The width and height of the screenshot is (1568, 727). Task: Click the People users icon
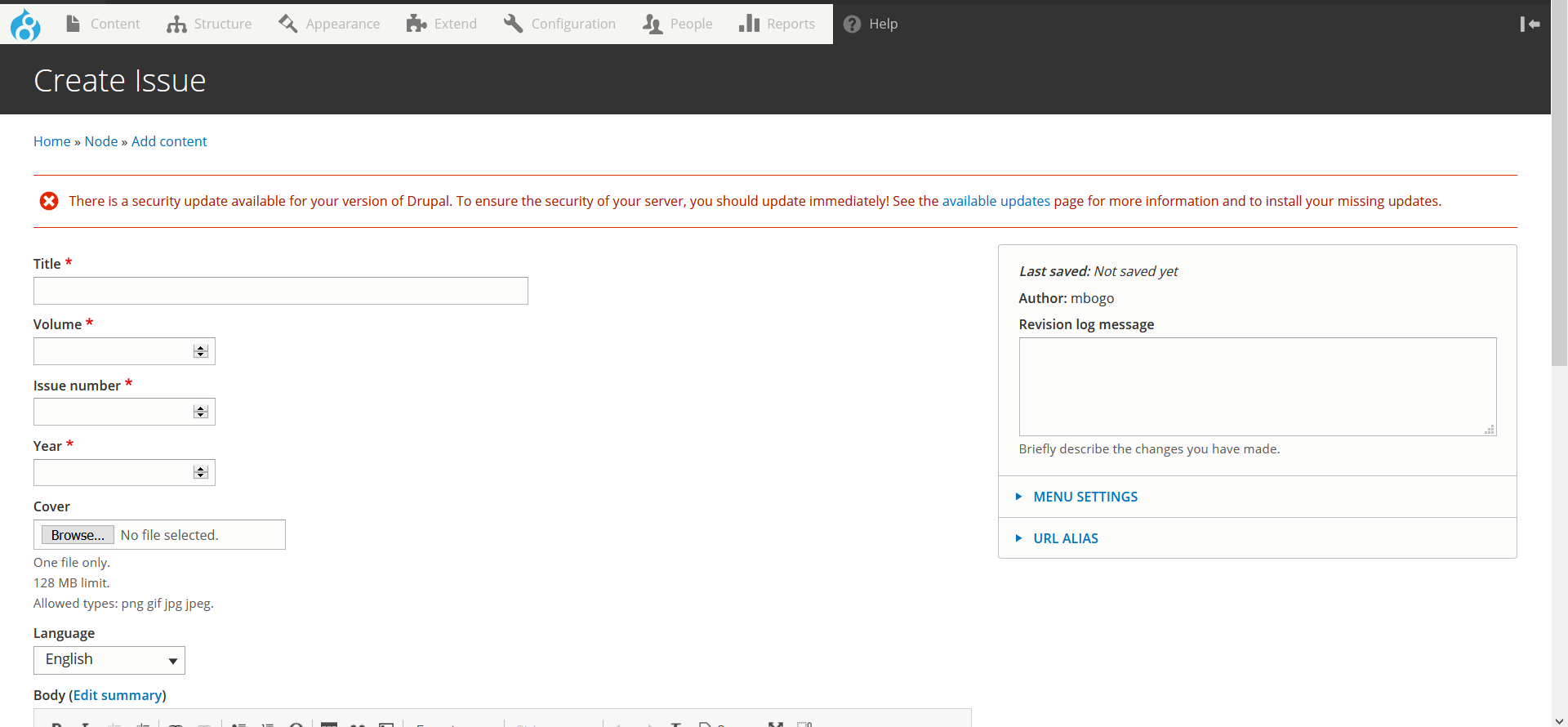[652, 24]
